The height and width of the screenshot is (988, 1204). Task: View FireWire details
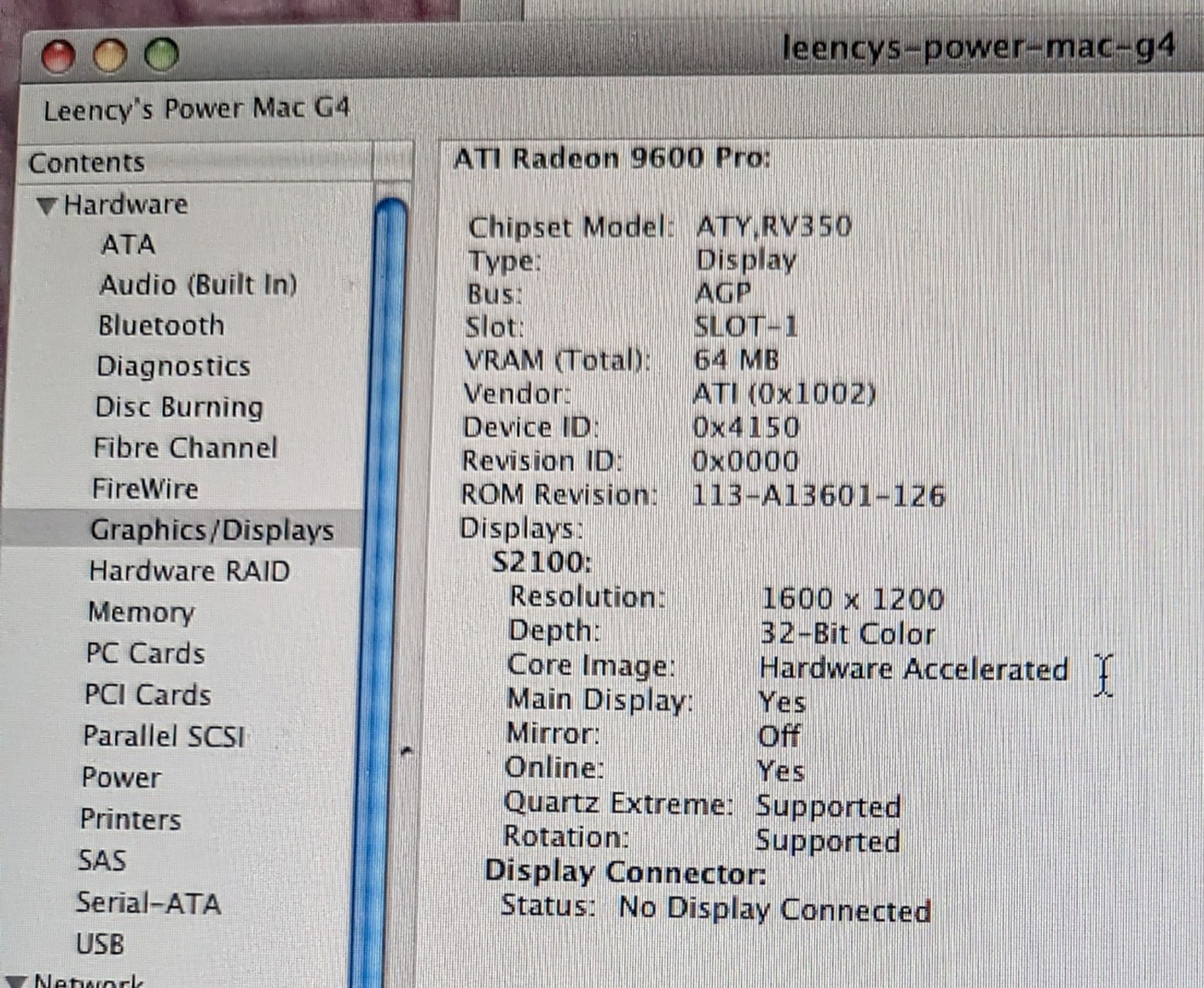click(145, 489)
